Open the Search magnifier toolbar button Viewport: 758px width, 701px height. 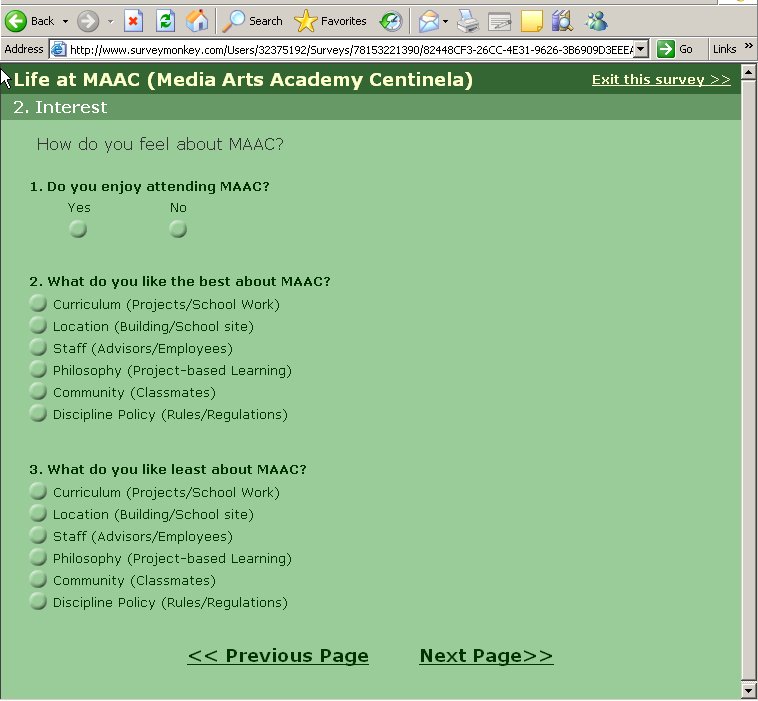click(x=252, y=21)
